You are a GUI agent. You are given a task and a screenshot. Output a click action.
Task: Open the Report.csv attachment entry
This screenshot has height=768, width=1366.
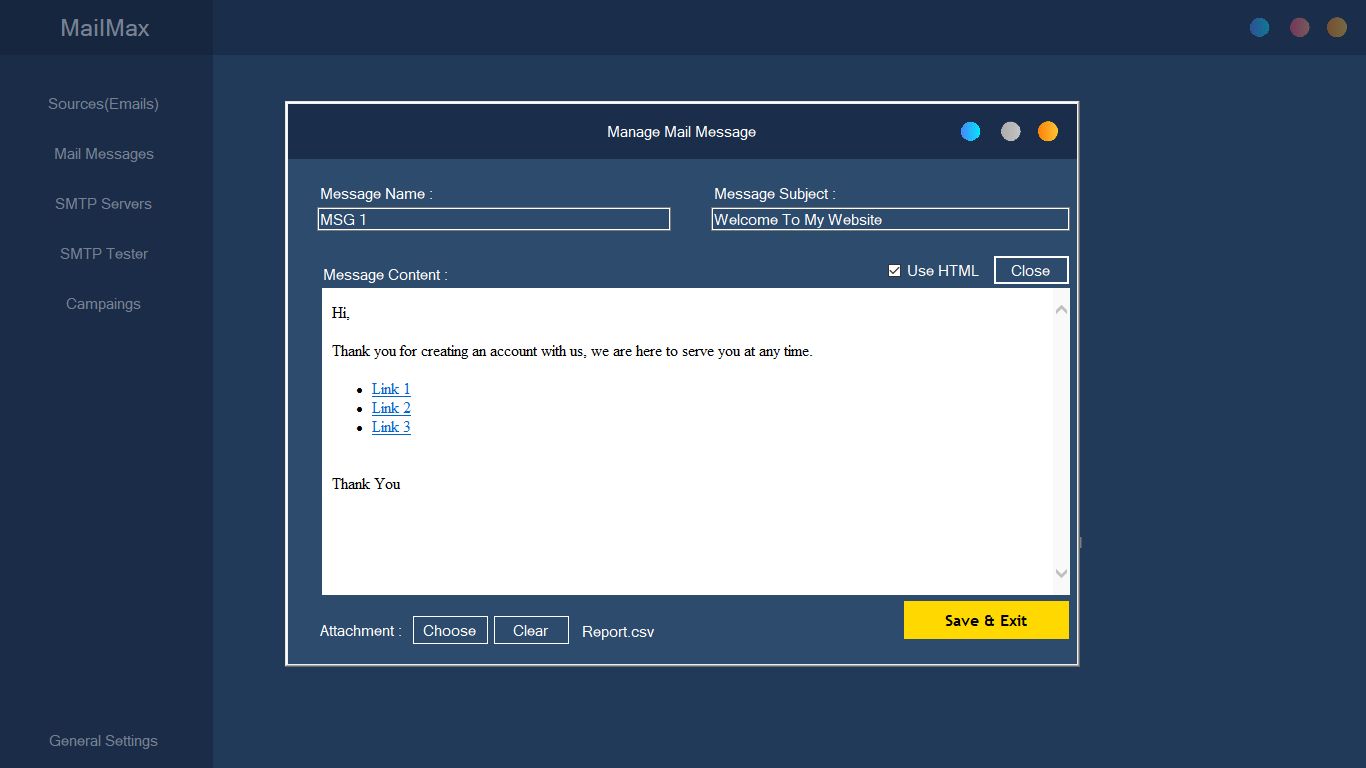pos(618,631)
